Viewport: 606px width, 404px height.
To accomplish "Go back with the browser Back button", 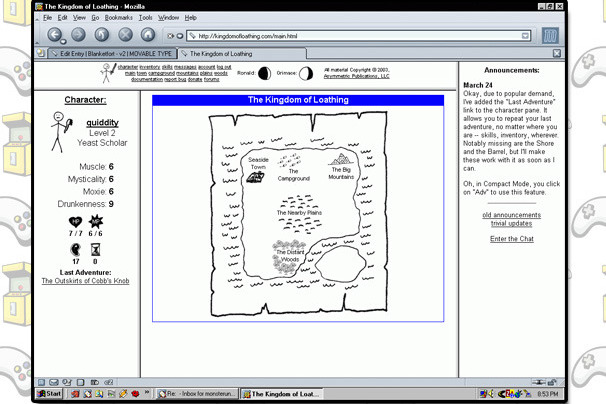I will point(54,35).
